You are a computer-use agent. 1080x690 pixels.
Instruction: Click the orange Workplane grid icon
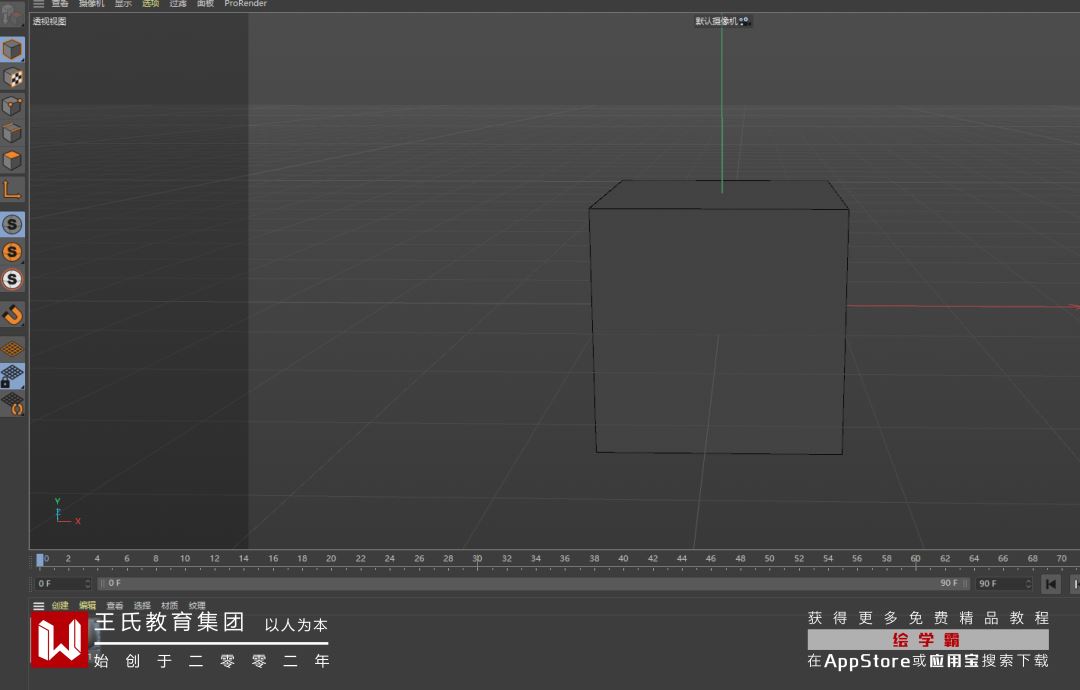click(12, 349)
